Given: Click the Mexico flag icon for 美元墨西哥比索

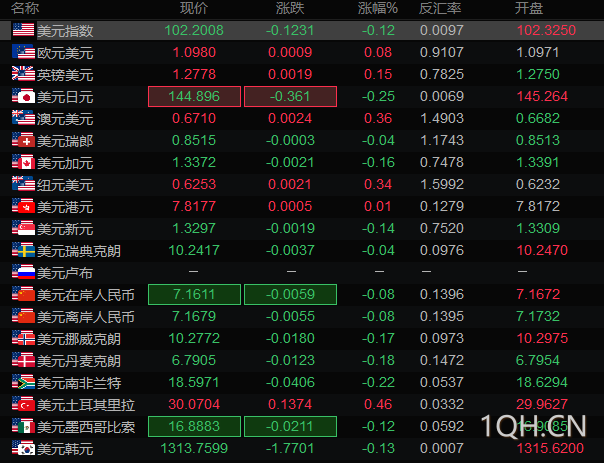Looking at the screenshot, I should point(23,426).
